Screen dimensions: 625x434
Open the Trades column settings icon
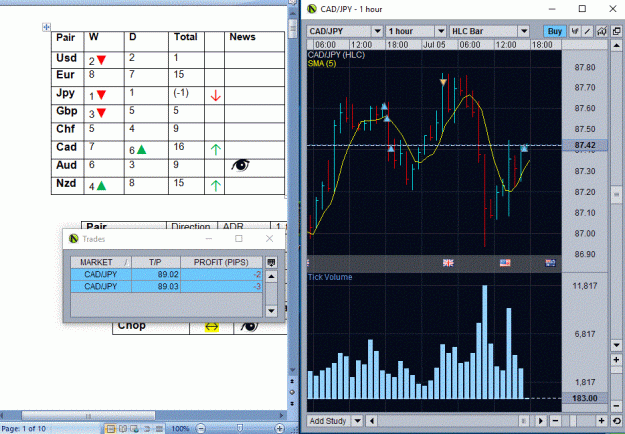click(271, 263)
